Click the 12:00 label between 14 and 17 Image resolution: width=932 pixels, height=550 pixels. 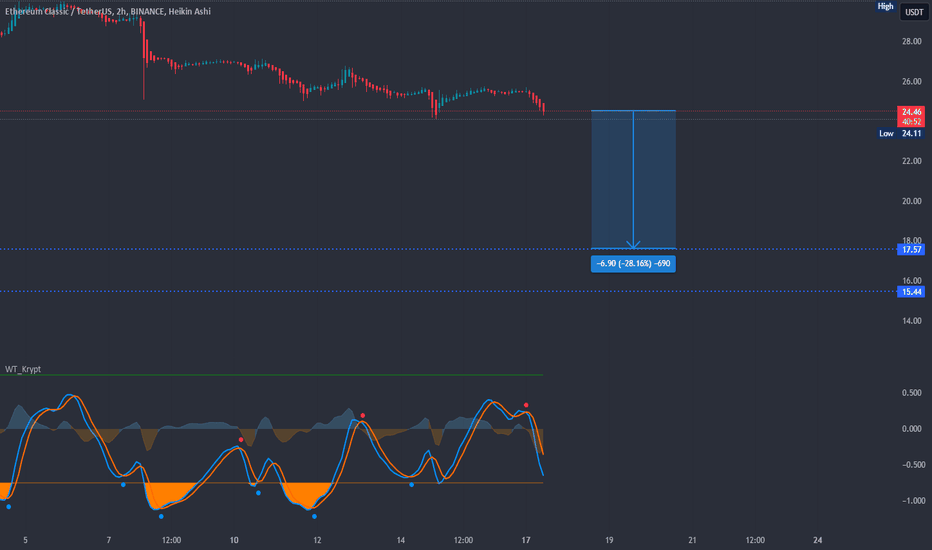click(464, 540)
